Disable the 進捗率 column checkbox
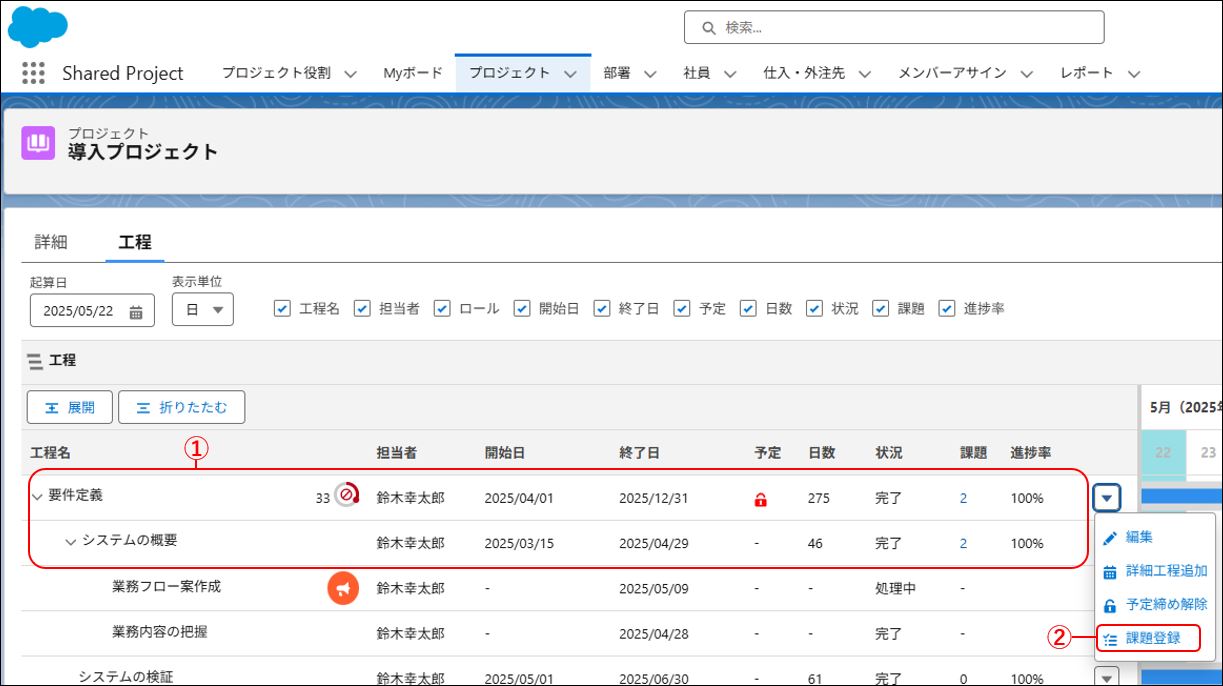 (947, 308)
